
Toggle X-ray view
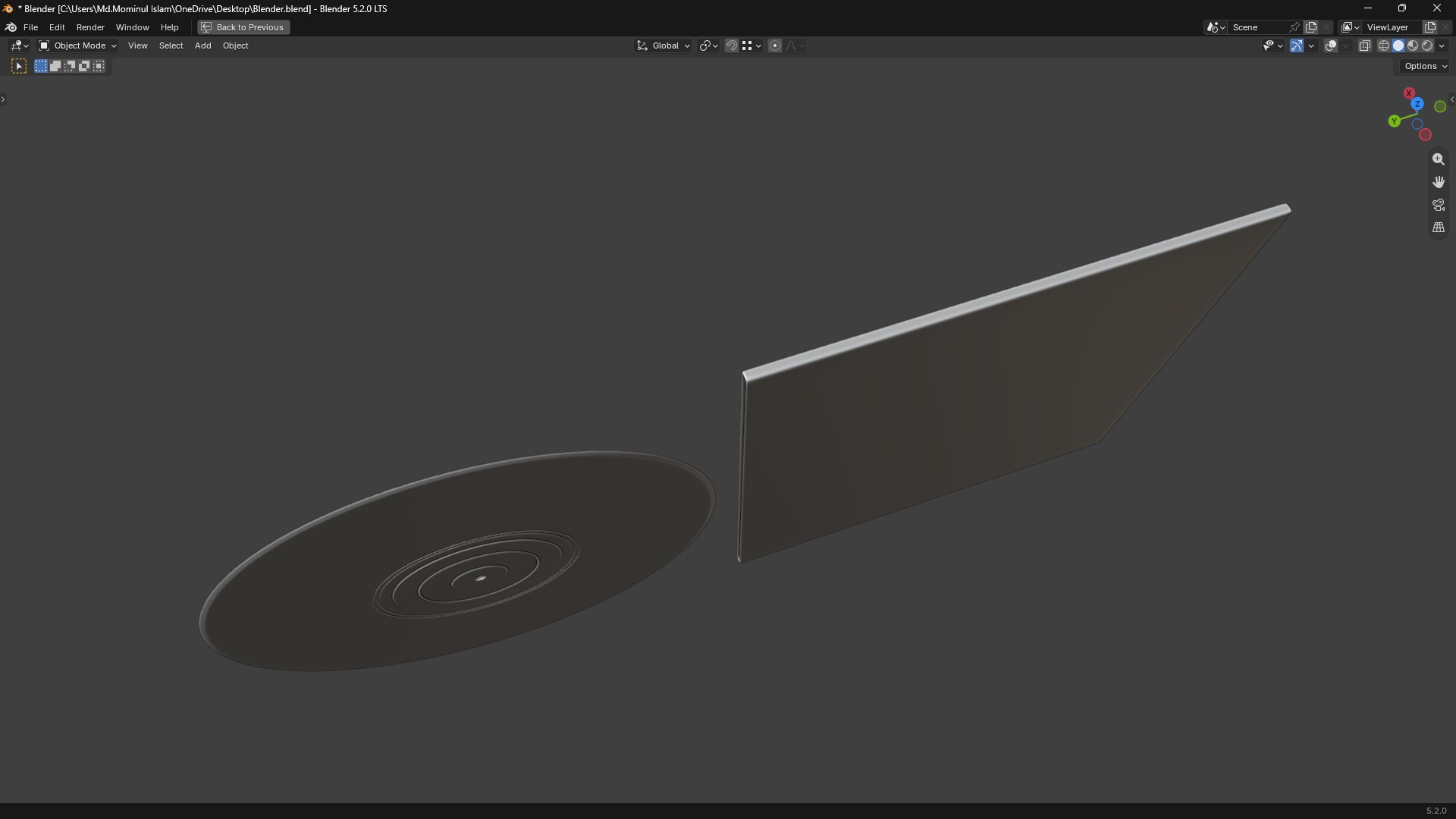pyautogui.click(x=1364, y=45)
